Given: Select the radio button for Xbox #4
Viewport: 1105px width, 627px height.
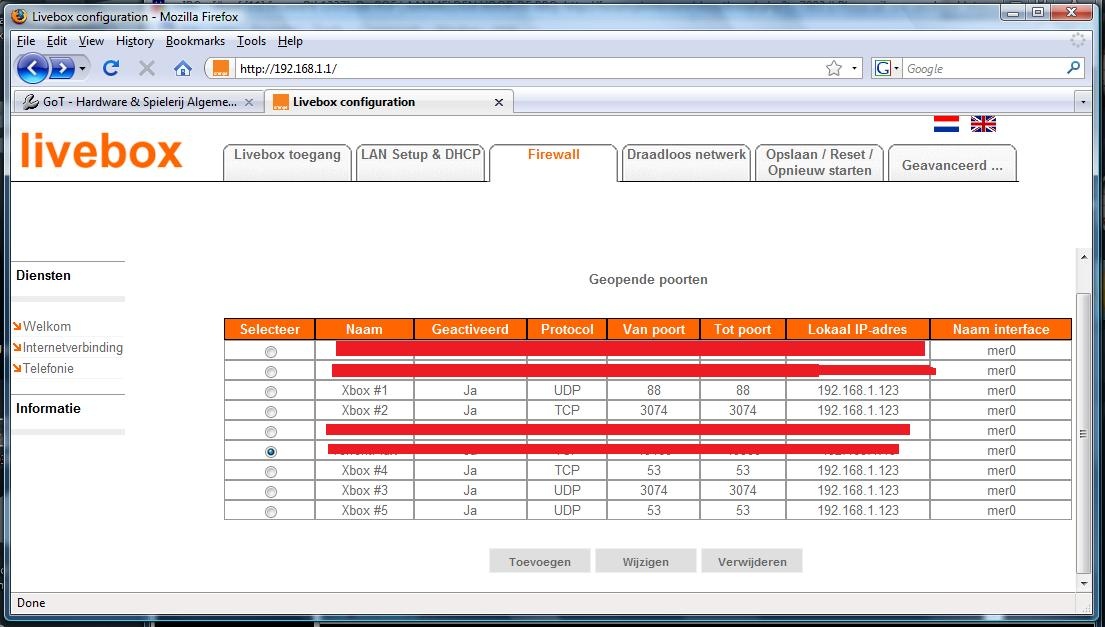Looking at the screenshot, I should [x=271, y=472].
